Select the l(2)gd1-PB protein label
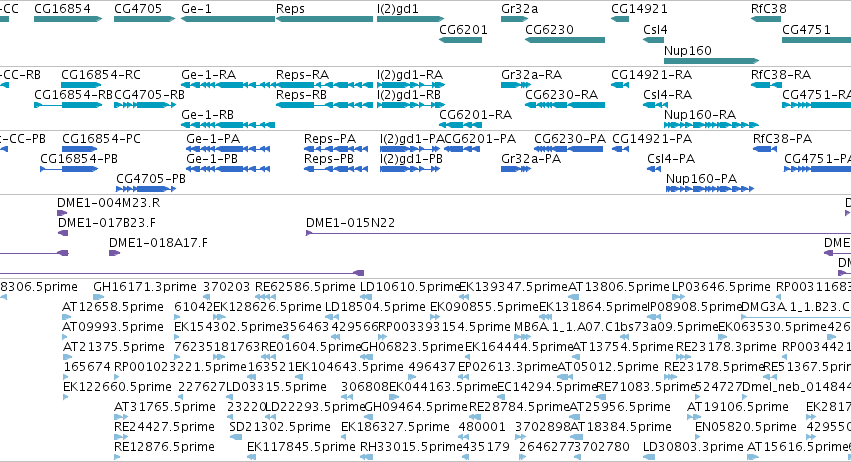Screen dimensions: 851x462 411,159
